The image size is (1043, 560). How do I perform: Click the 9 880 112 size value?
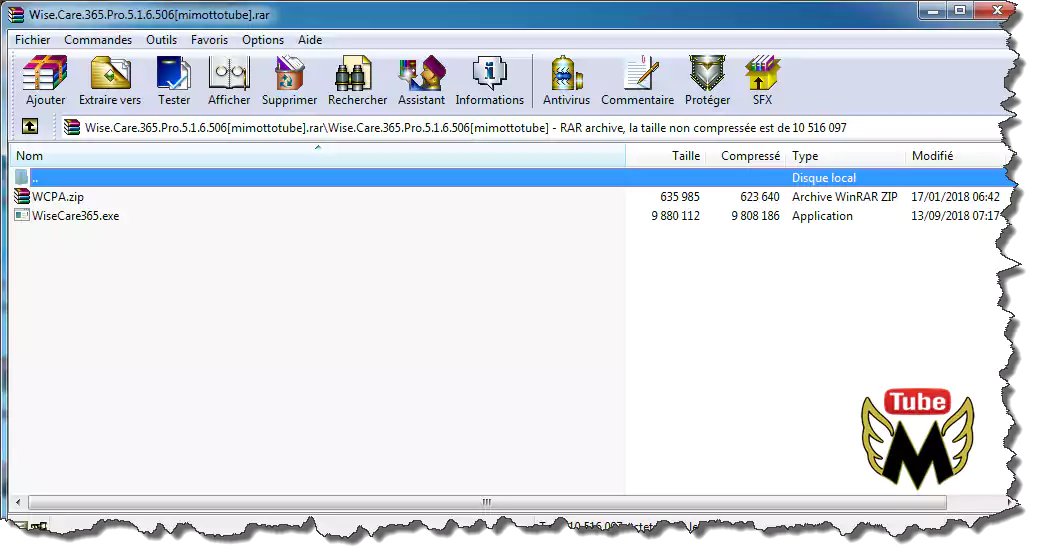[676, 215]
